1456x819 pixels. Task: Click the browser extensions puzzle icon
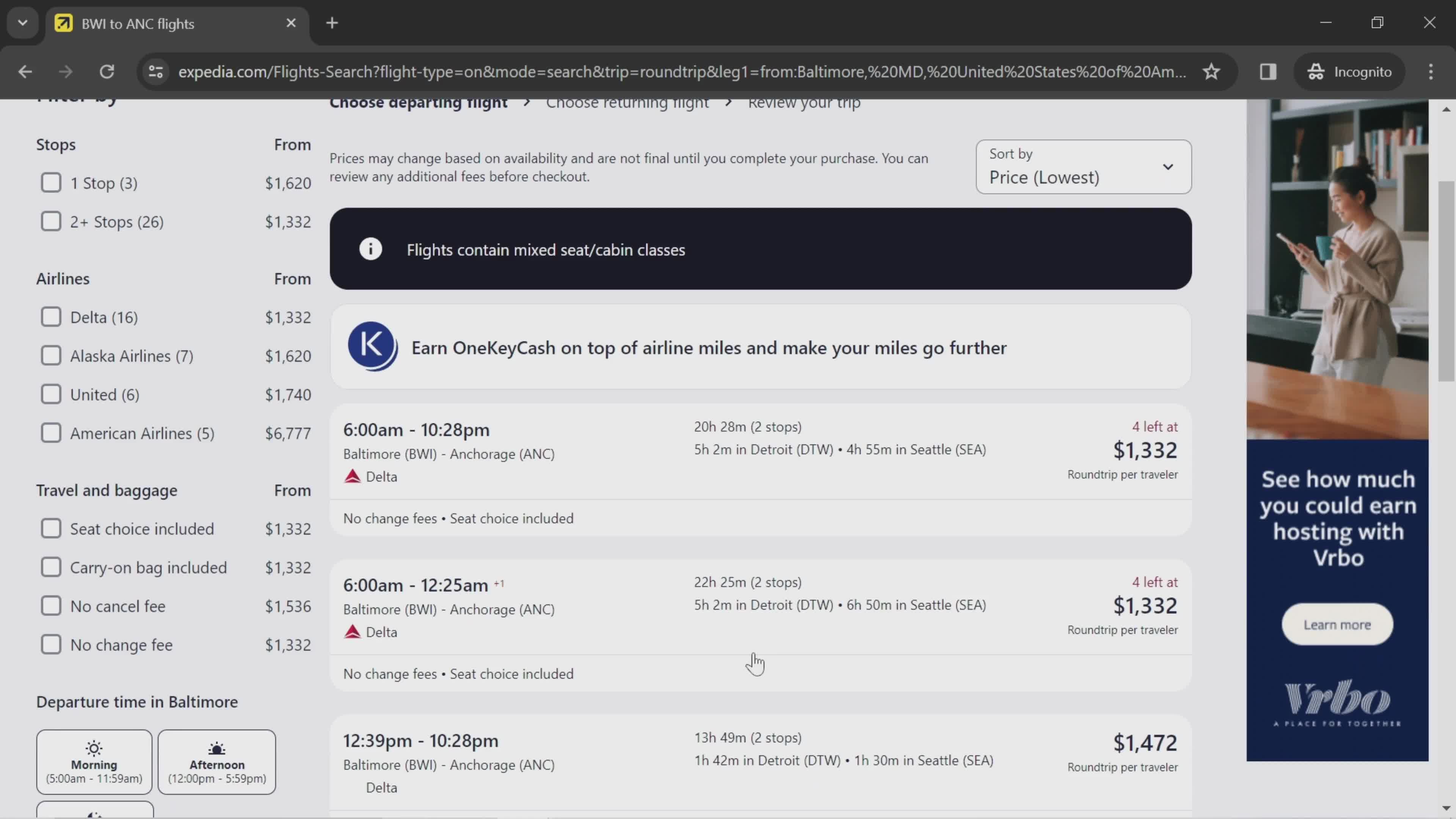pyautogui.click(x=1268, y=71)
